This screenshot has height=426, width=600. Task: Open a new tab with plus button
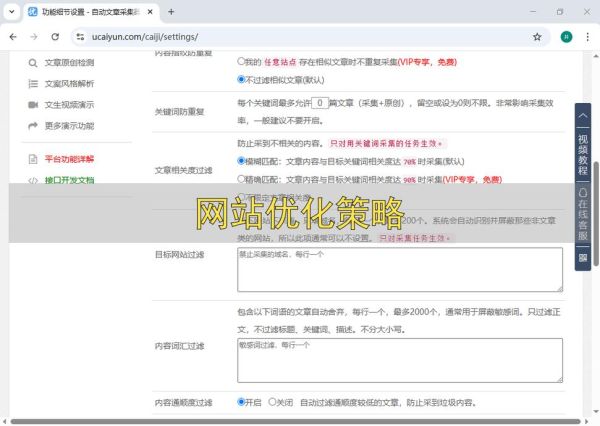171,12
